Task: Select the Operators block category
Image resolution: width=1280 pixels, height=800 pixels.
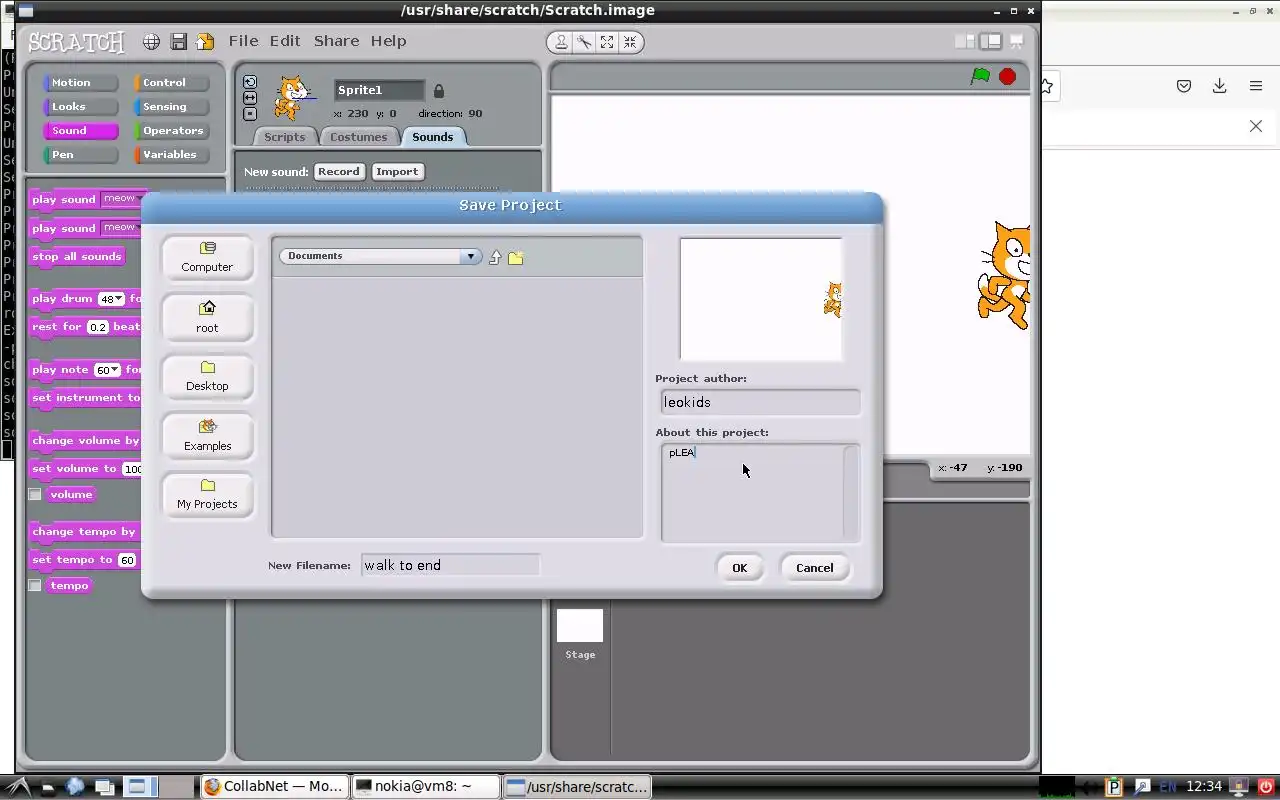Action: pos(171,131)
